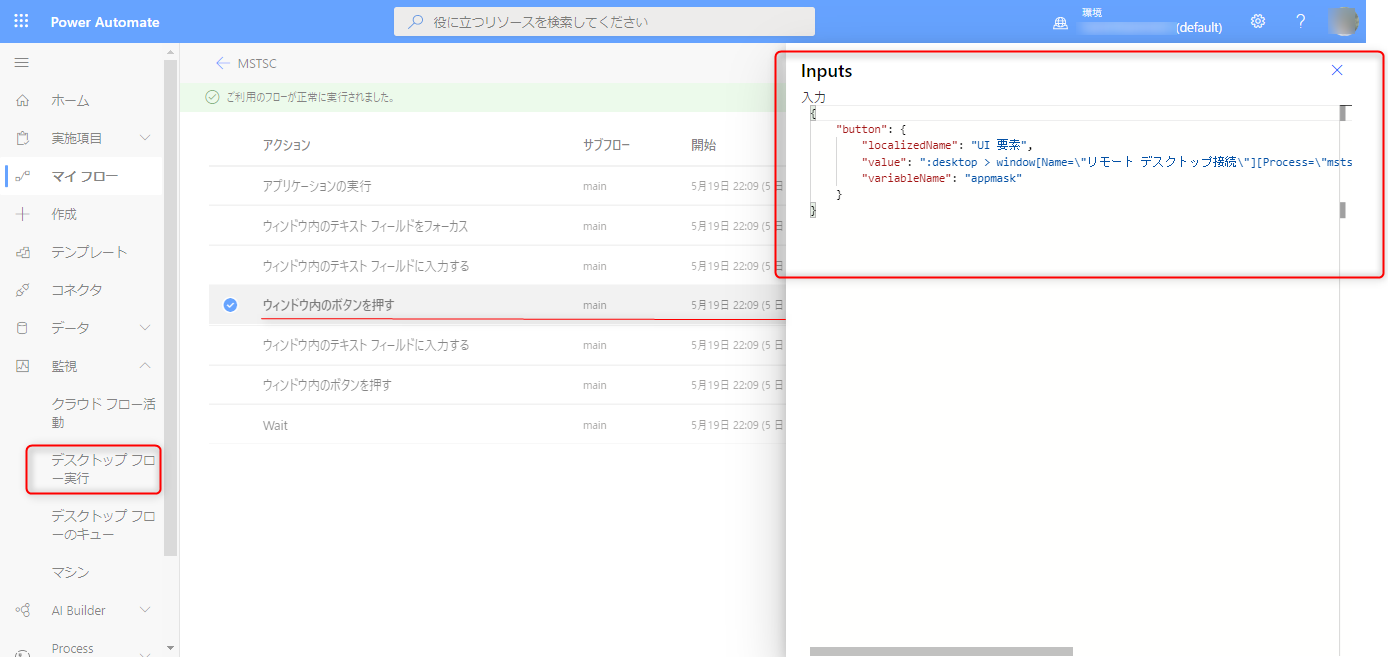
Task: Select the アプリケーションの実行 action row
Action: [497, 186]
